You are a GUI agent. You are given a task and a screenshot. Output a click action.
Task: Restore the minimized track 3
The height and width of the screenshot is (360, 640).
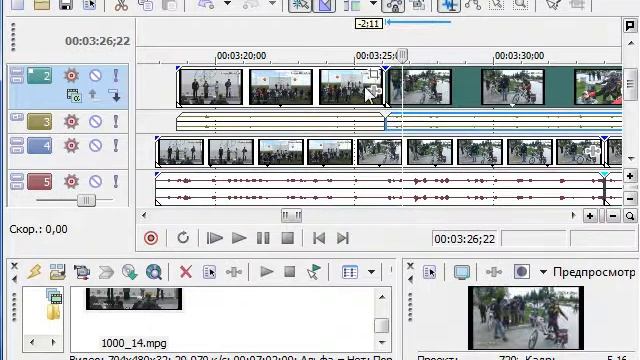(16, 117)
